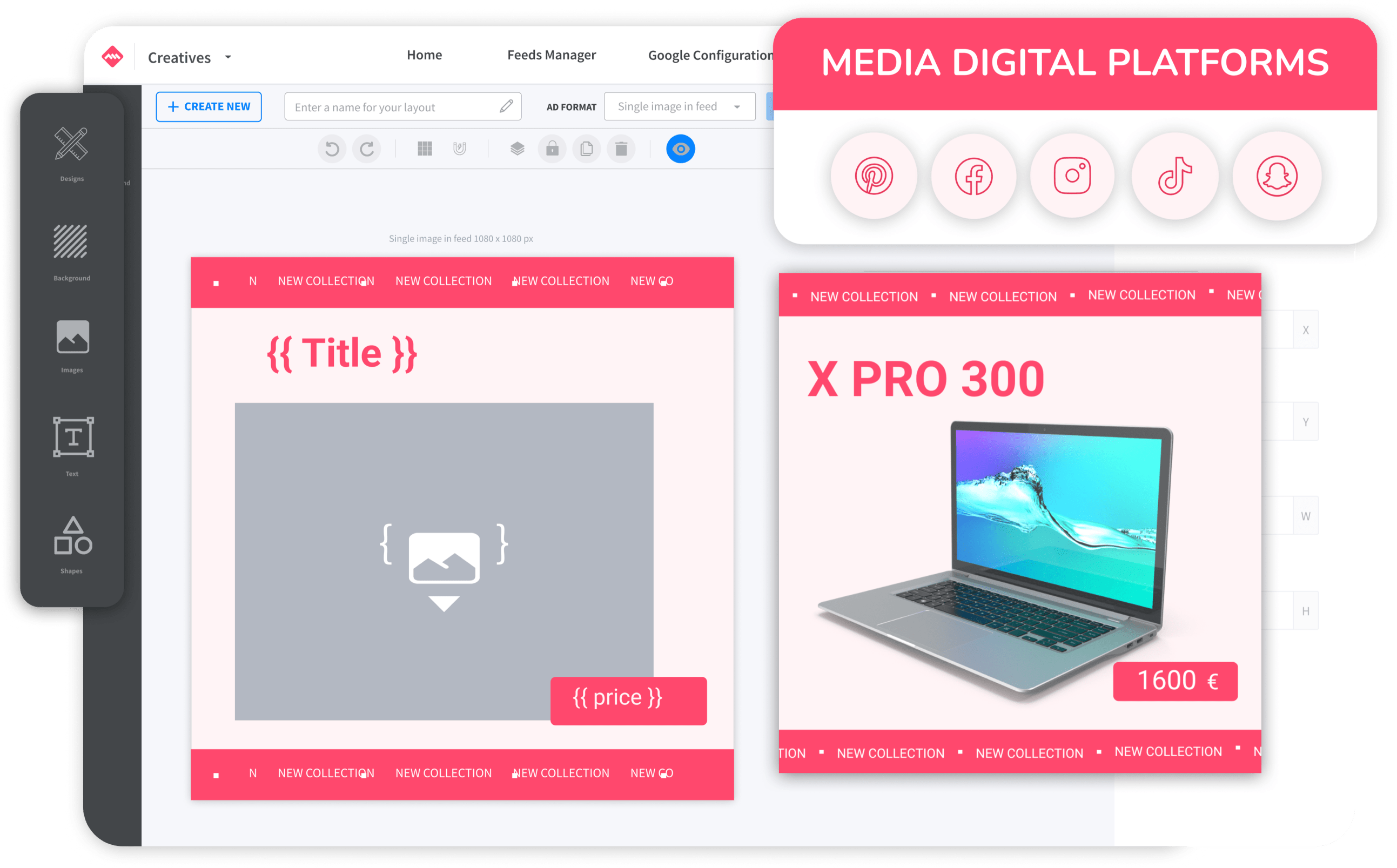Click the layout name input field
Image resolution: width=1397 pixels, height=868 pixels.
click(x=398, y=107)
